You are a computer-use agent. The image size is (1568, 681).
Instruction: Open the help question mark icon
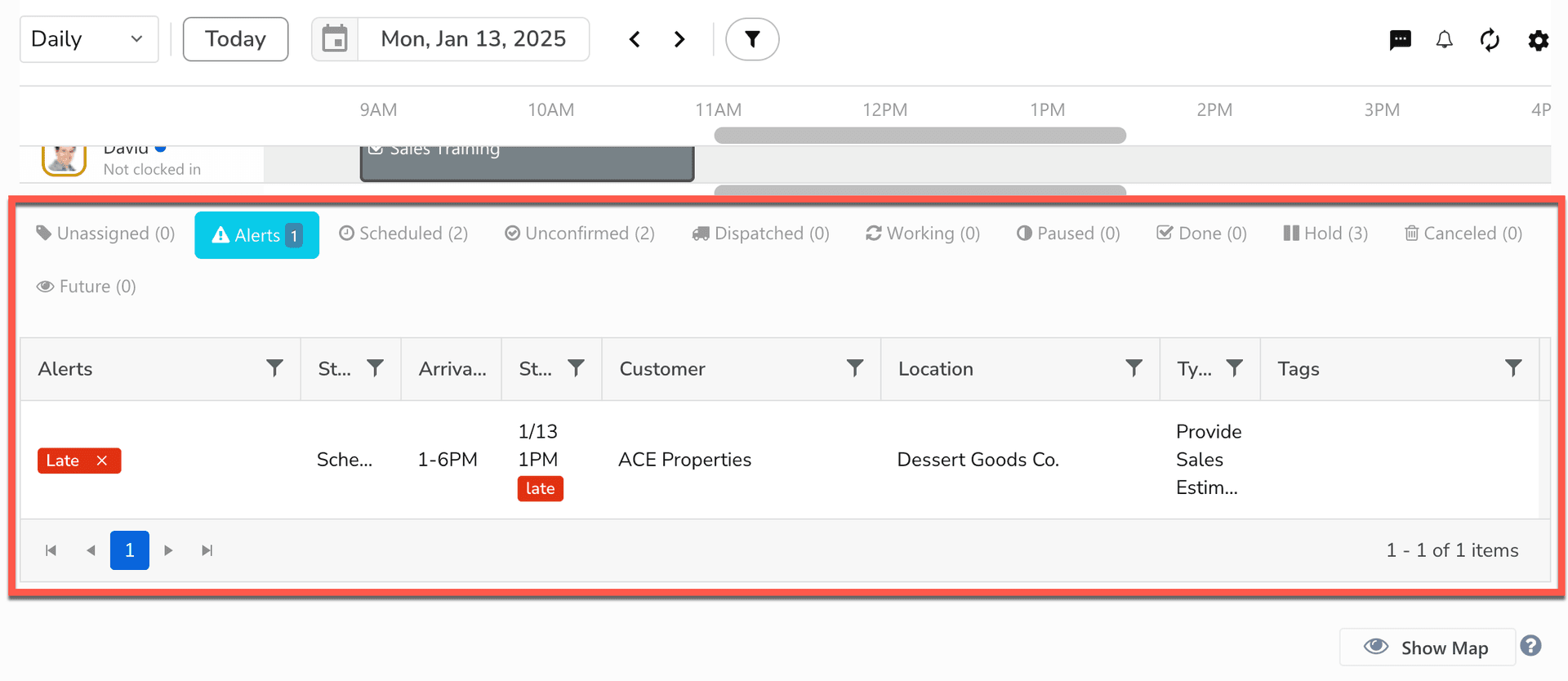1531,646
